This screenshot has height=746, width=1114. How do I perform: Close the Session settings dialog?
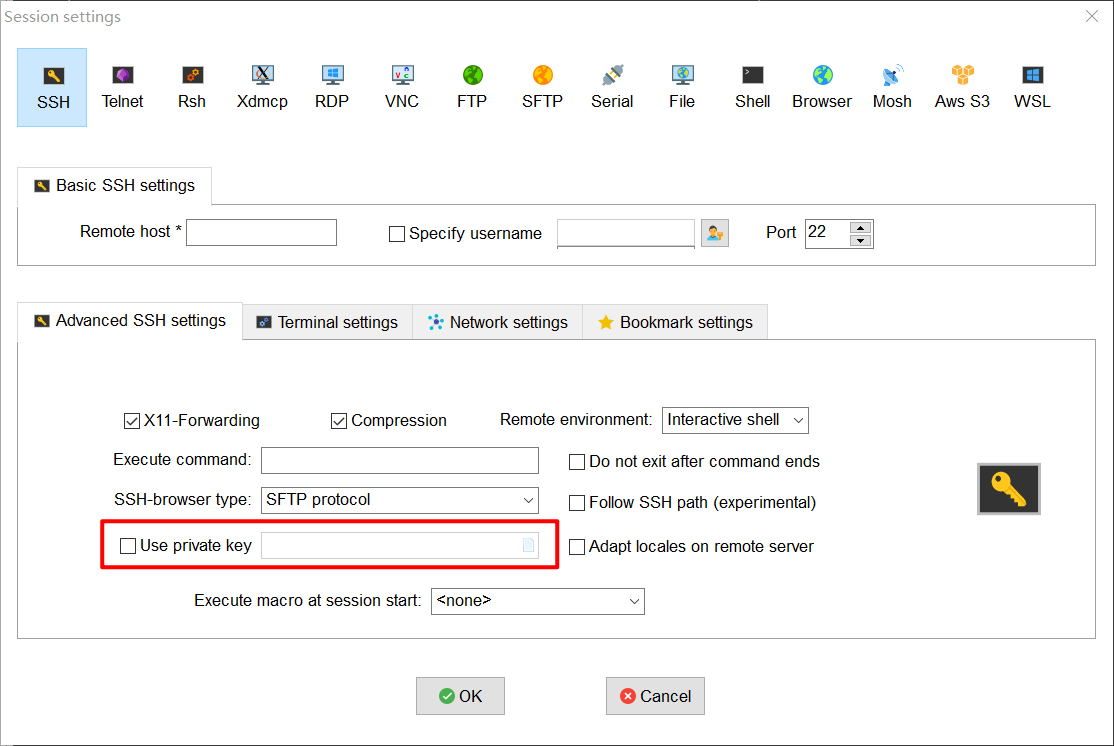pos(1092,16)
